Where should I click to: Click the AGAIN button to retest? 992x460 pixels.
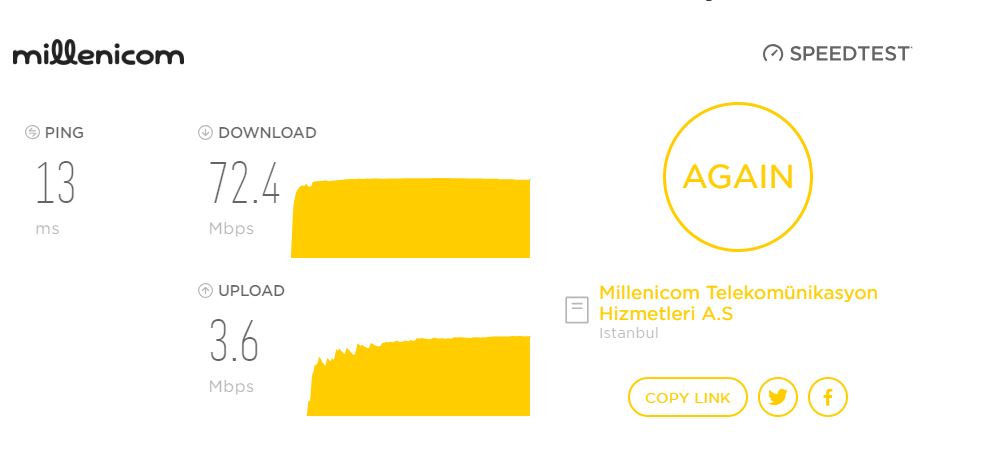[738, 177]
